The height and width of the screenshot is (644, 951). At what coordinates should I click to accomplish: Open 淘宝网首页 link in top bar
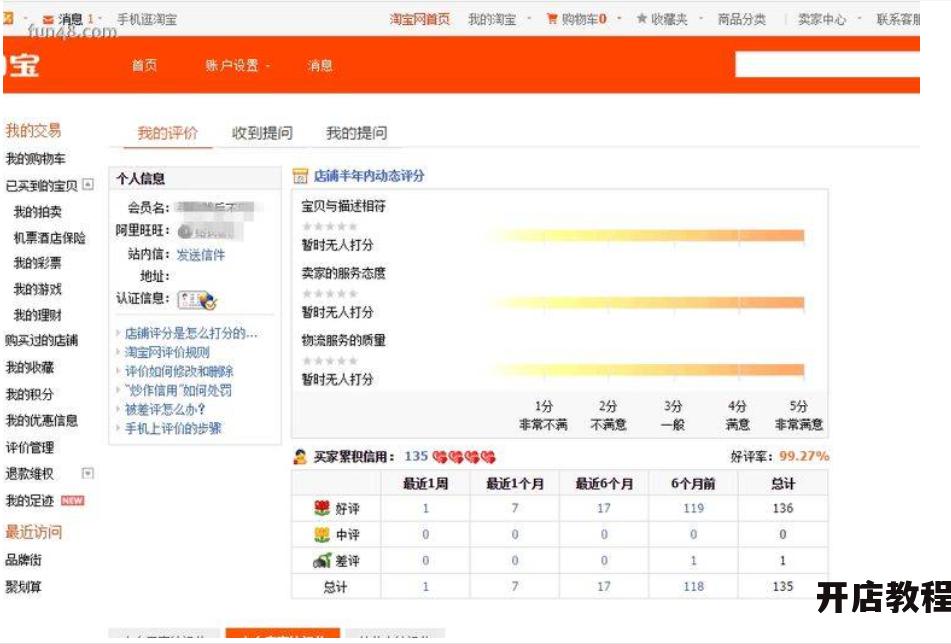point(420,19)
